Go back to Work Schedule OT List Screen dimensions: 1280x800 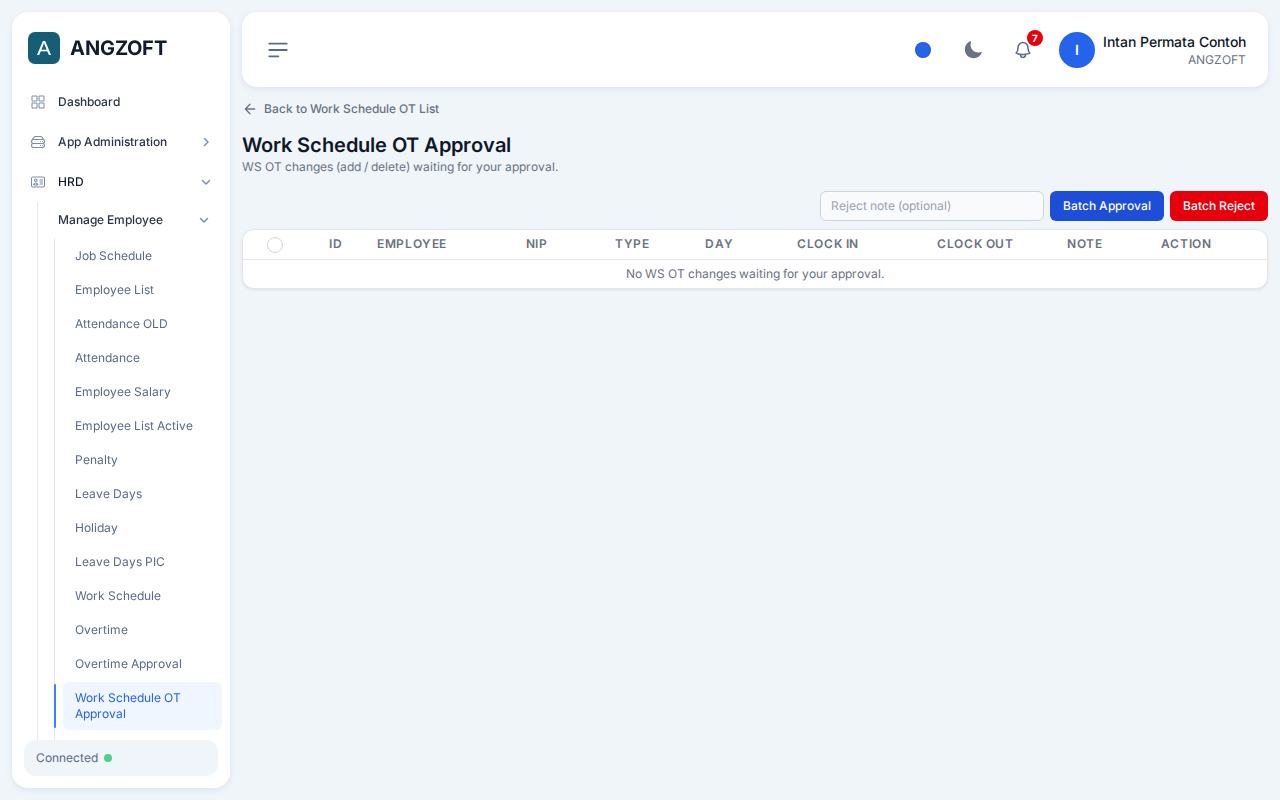[x=341, y=109]
